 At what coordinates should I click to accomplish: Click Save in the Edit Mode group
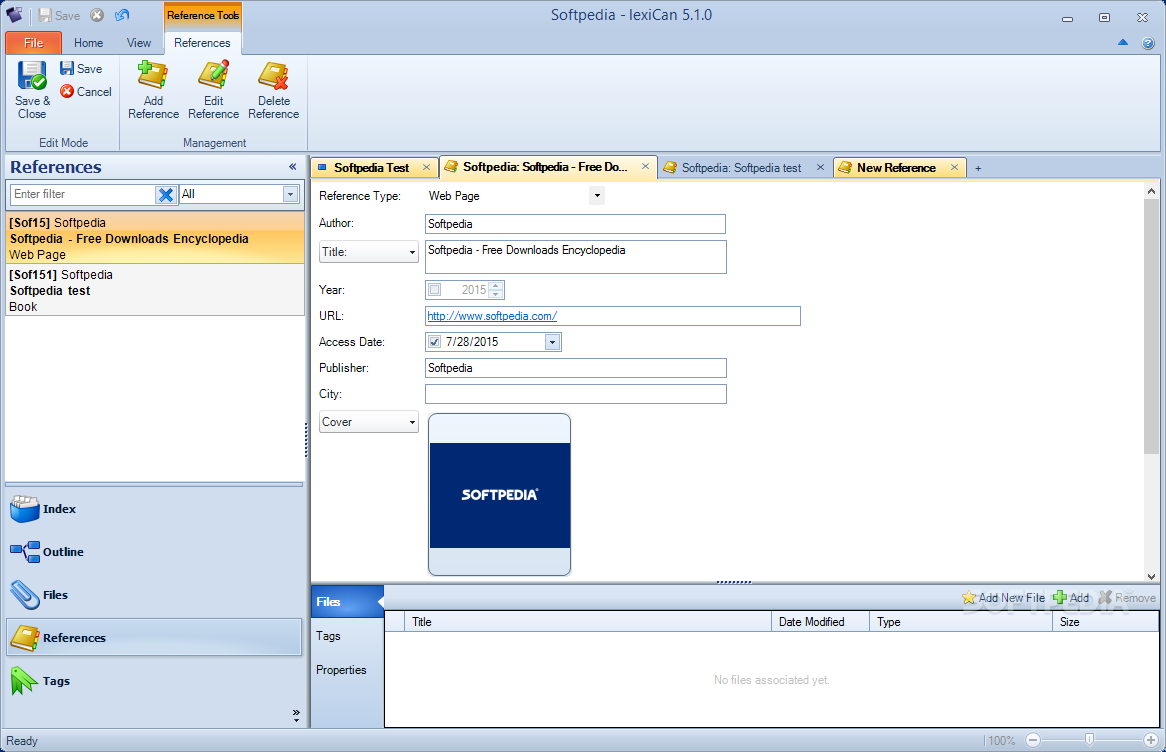coord(81,68)
